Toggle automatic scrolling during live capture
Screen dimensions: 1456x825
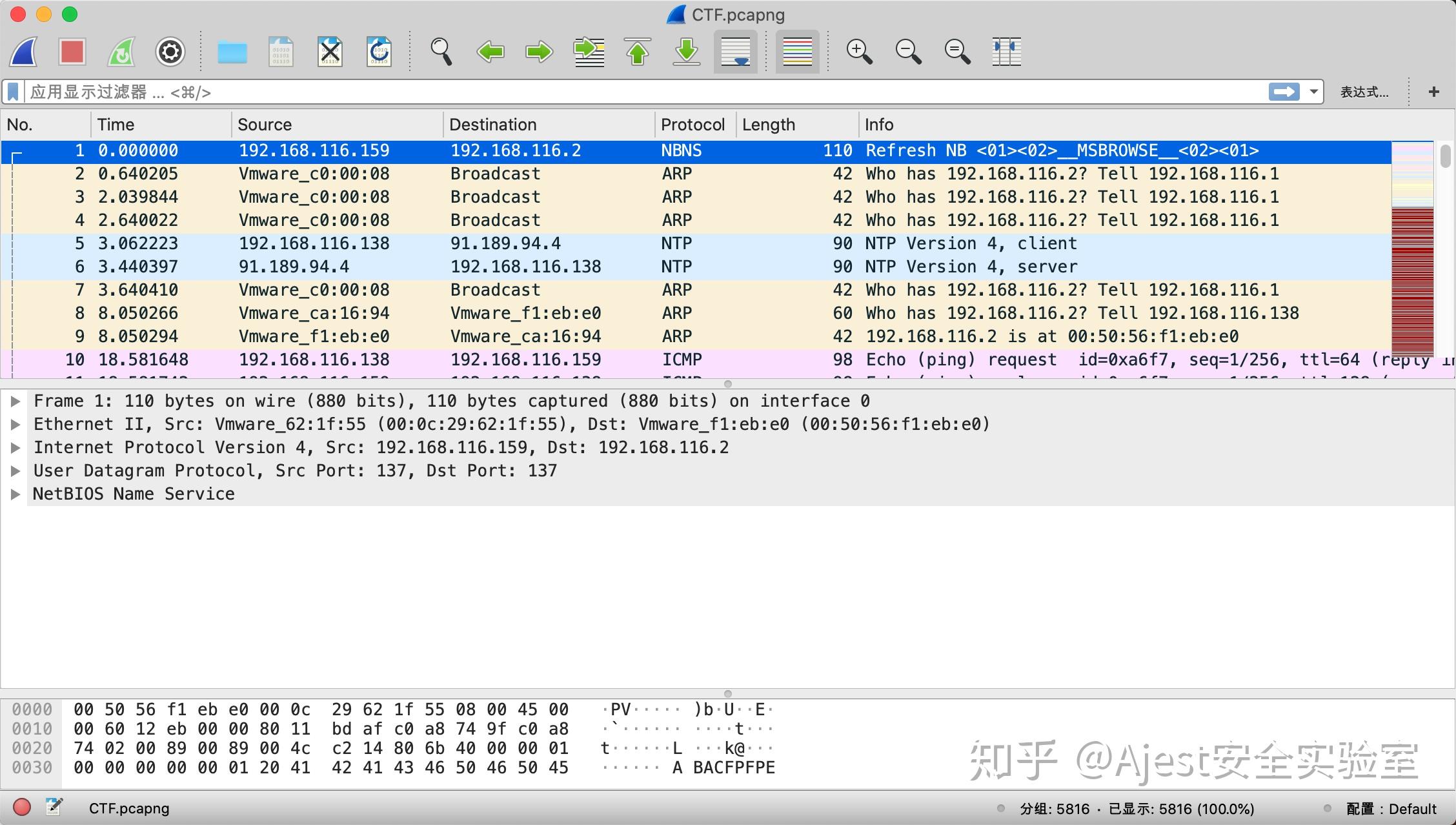click(735, 52)
